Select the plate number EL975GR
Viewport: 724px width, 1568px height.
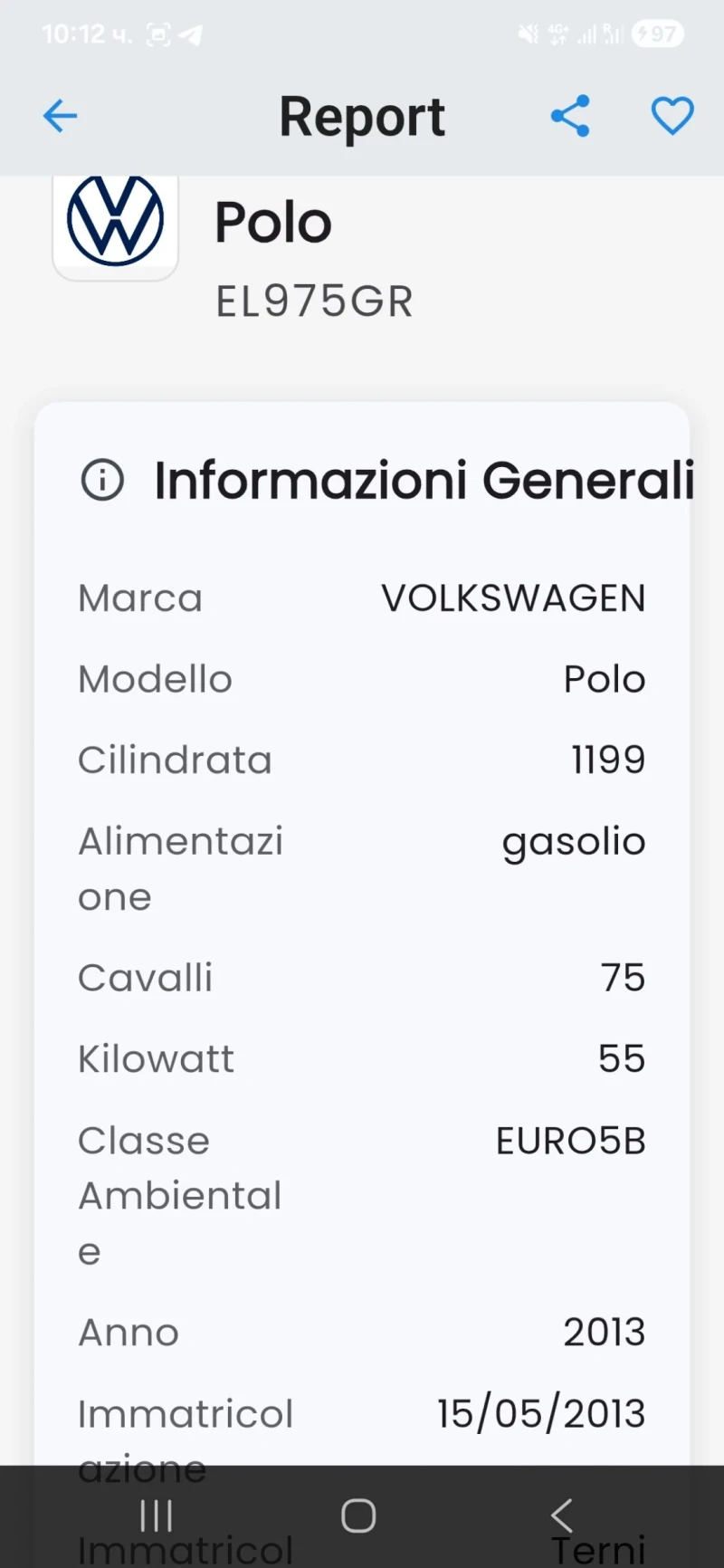(314, 301)
